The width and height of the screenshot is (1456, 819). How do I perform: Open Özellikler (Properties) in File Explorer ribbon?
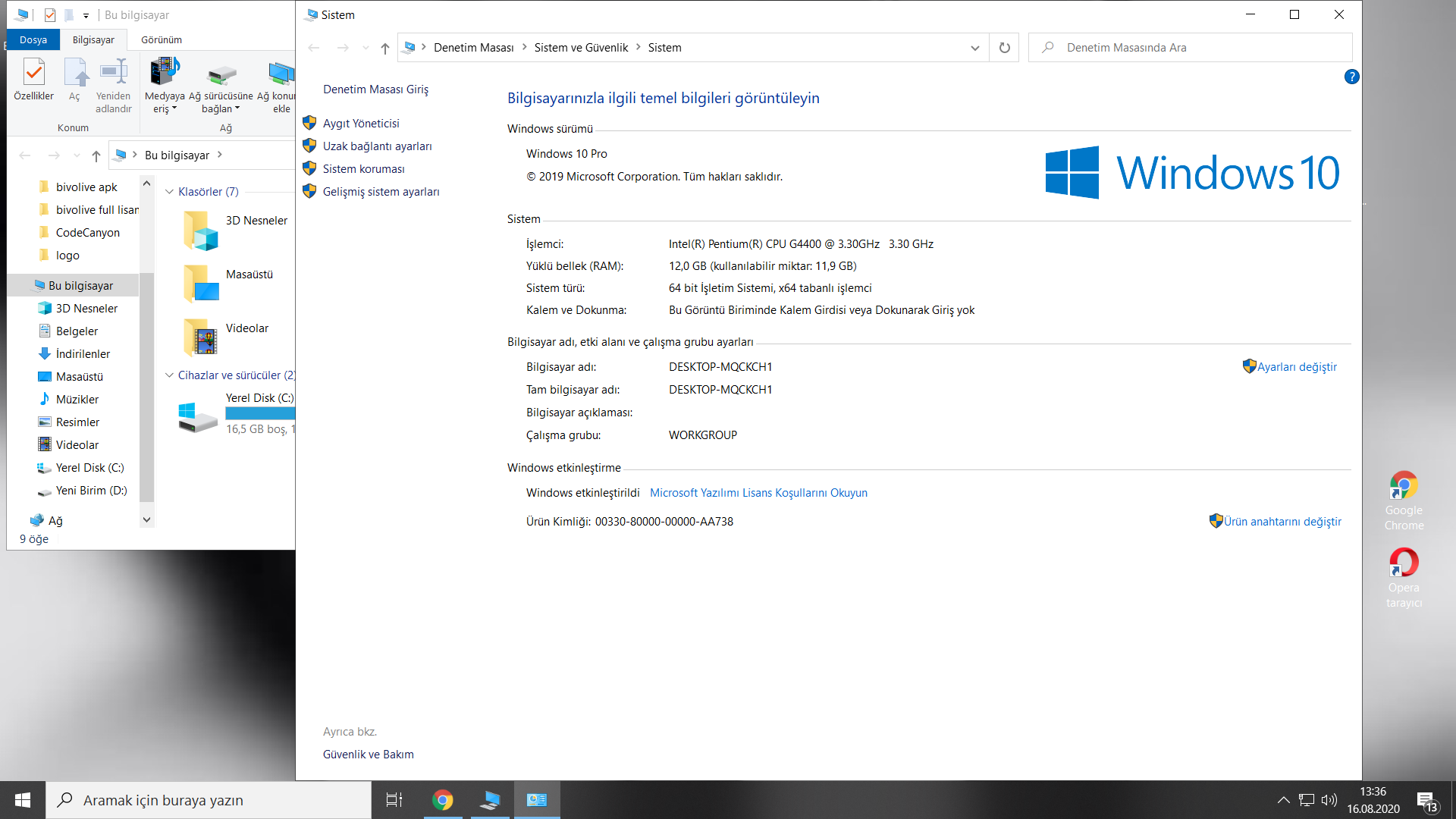coord(33,80)
